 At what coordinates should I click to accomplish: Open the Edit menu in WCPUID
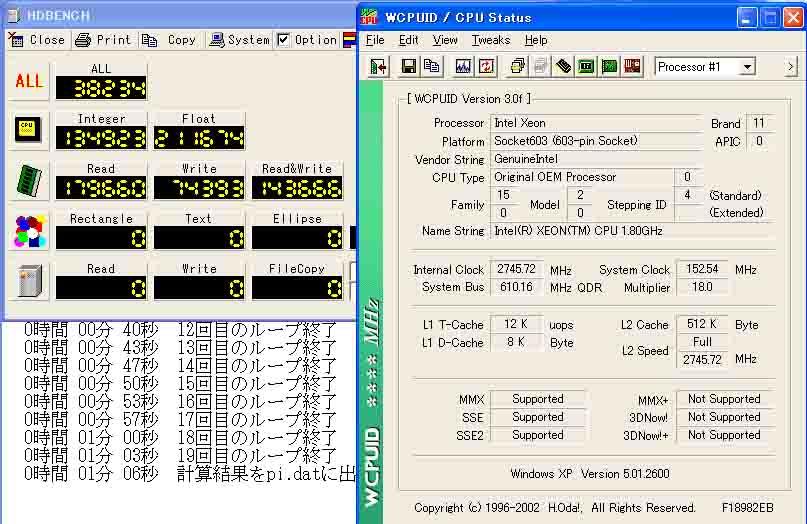408,40
